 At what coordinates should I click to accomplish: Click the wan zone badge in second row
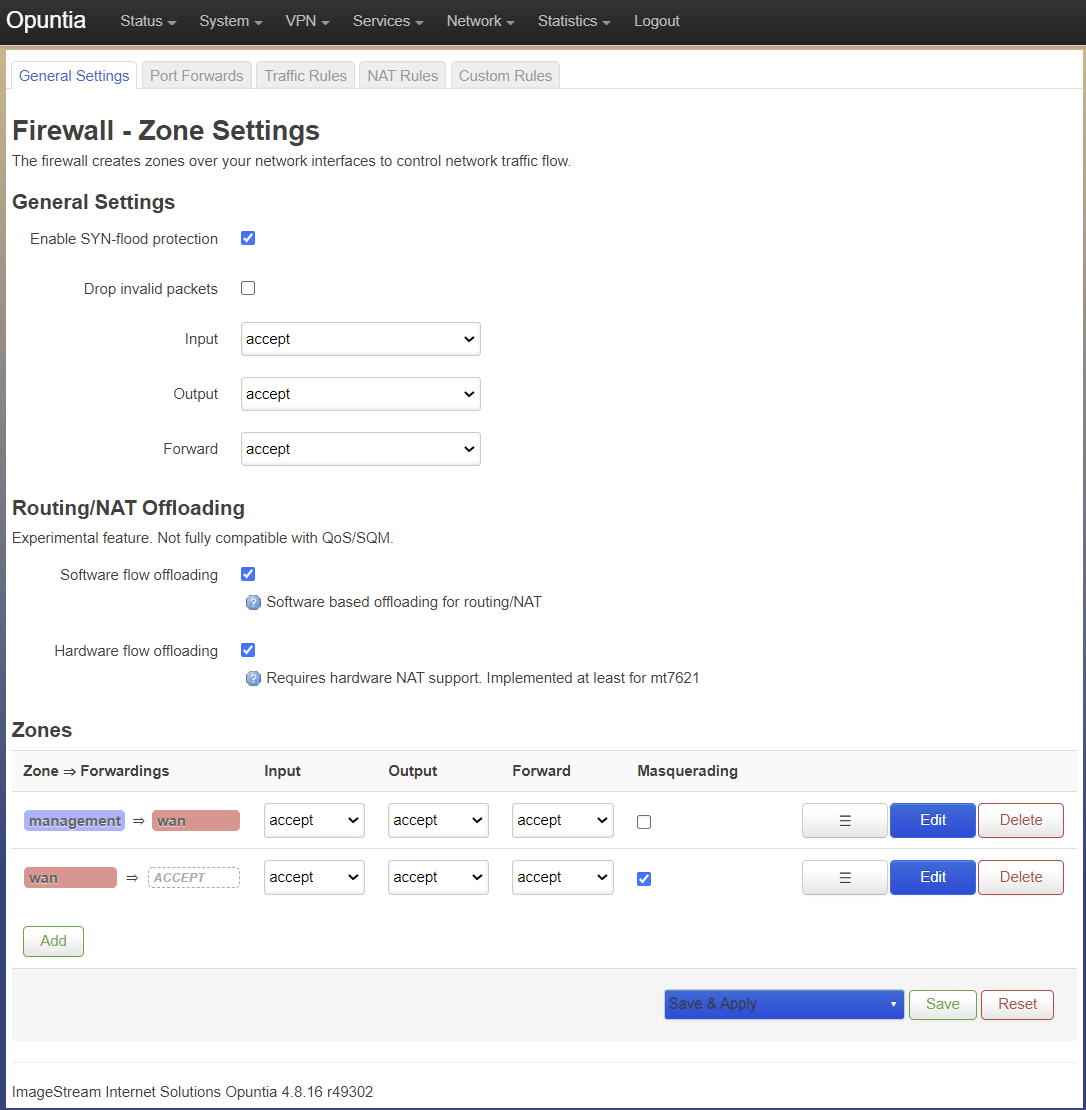point(70,878)
